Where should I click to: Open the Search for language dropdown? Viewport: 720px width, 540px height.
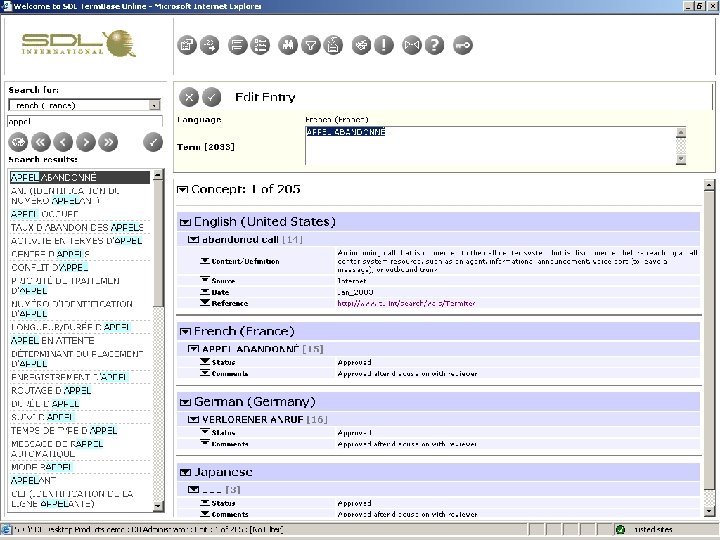(x=154, y=105)
